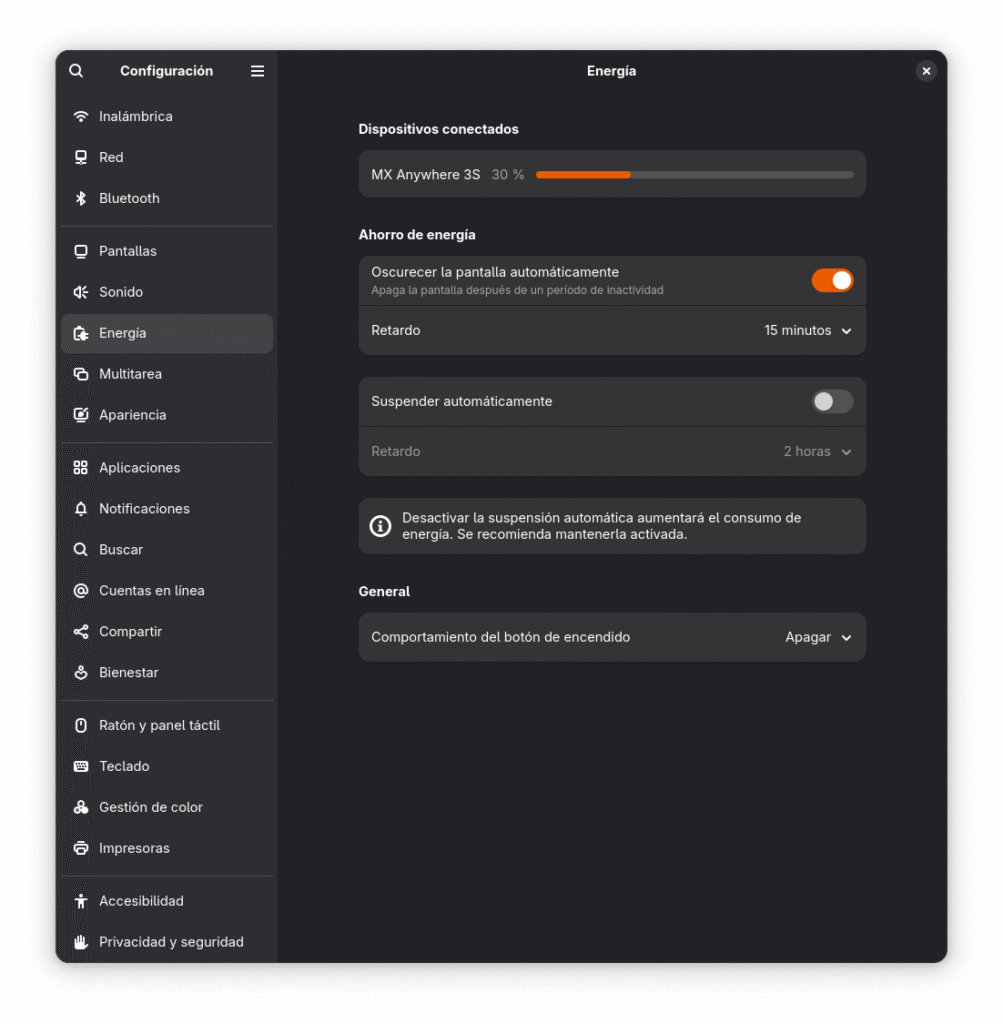
Task: Open the 2 horas delay dropdown
Action: click(817, 452)
